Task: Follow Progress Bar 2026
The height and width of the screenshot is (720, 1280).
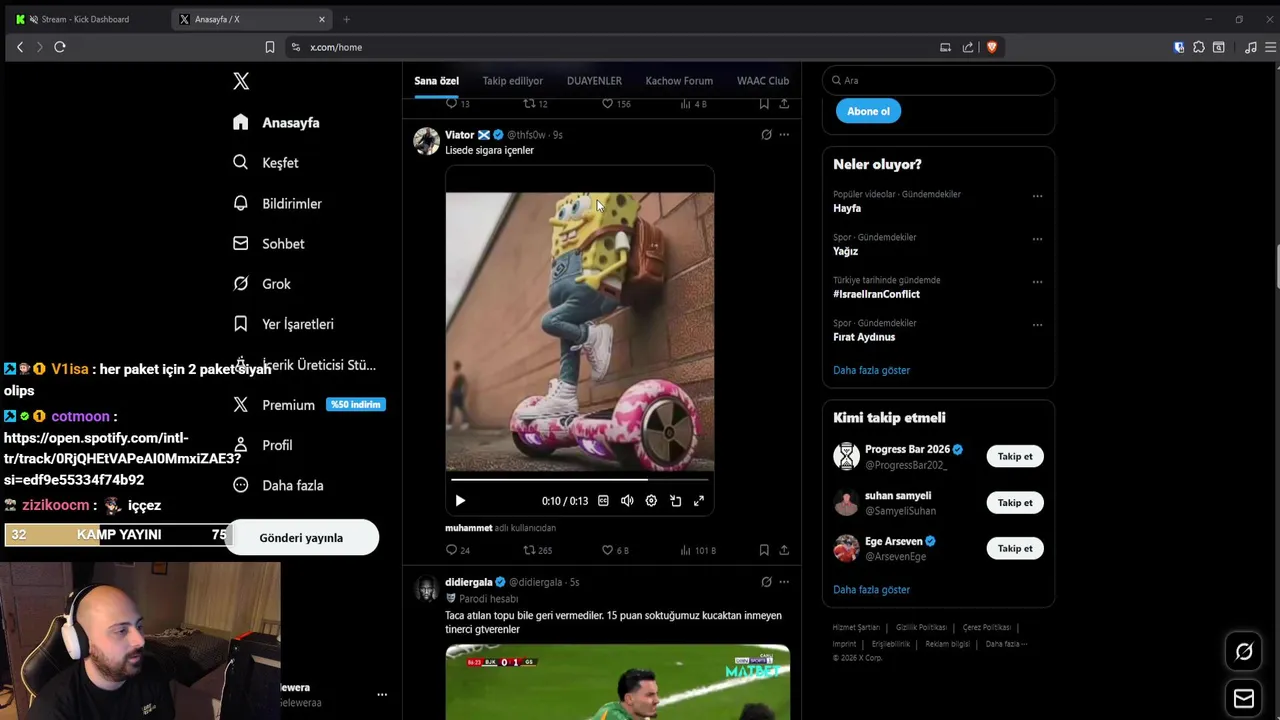Action: (x=1015, y=456)
